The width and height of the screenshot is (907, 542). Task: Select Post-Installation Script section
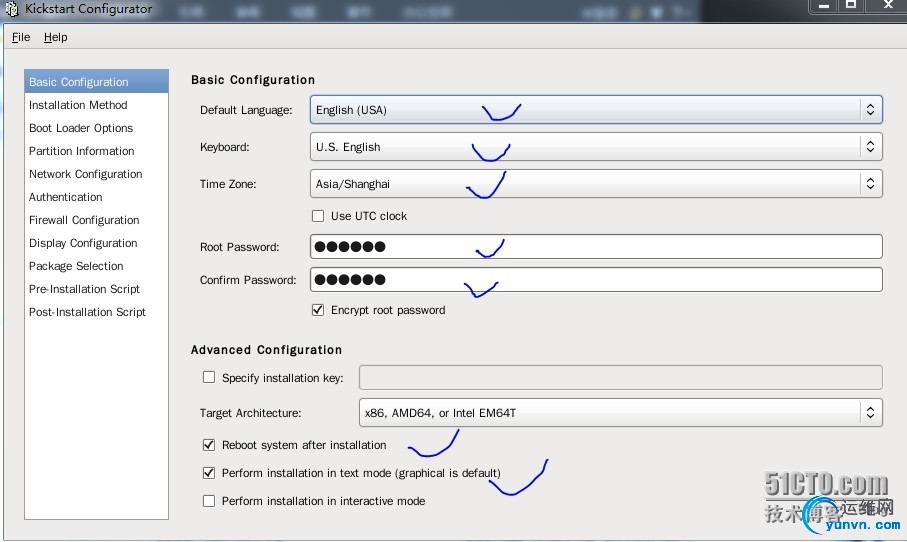coord(97,312)
